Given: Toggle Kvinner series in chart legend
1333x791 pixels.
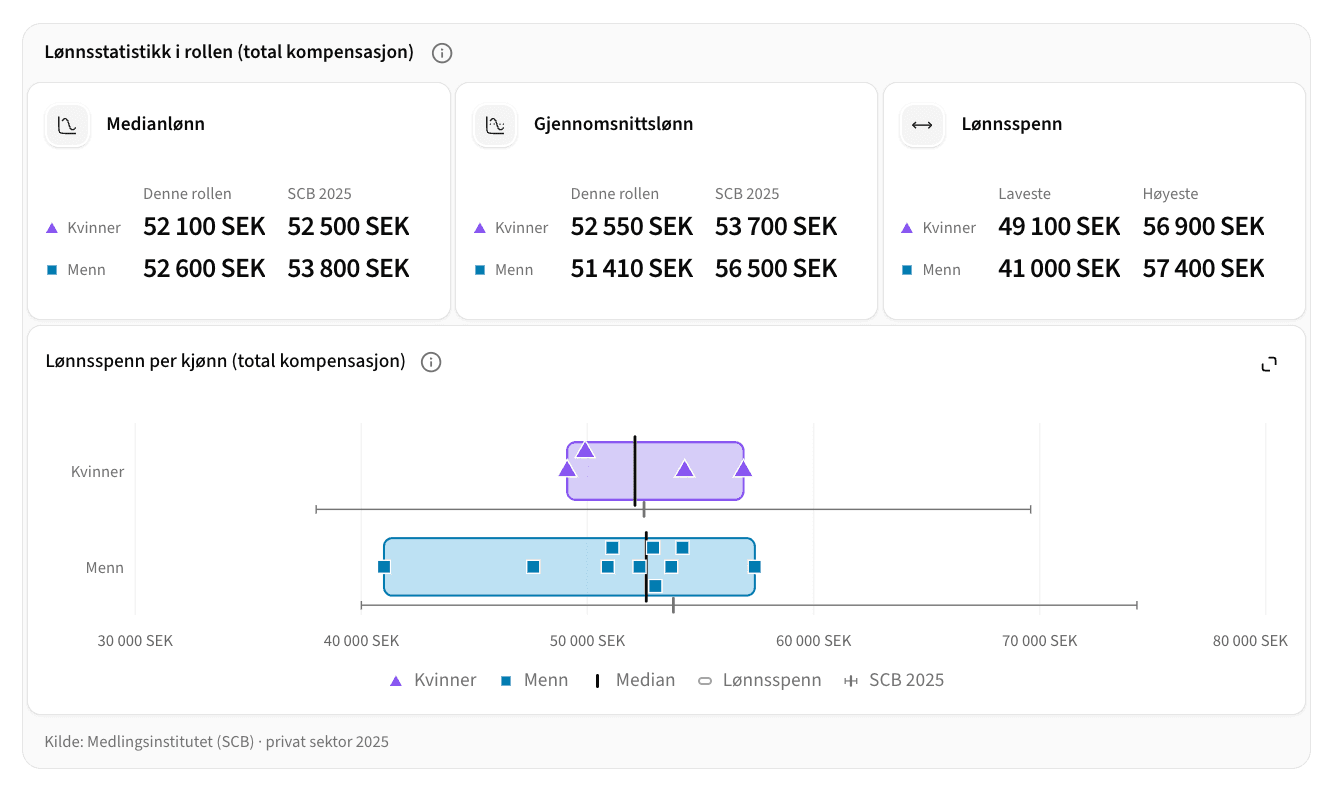Looking at the screenshot, I should tap(433, 680).
